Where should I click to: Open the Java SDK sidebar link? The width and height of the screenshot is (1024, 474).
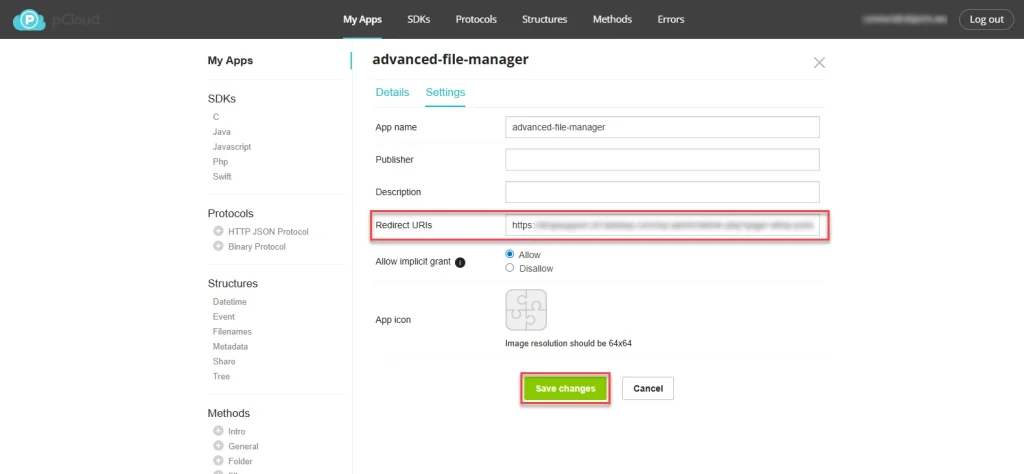(221, 132)
